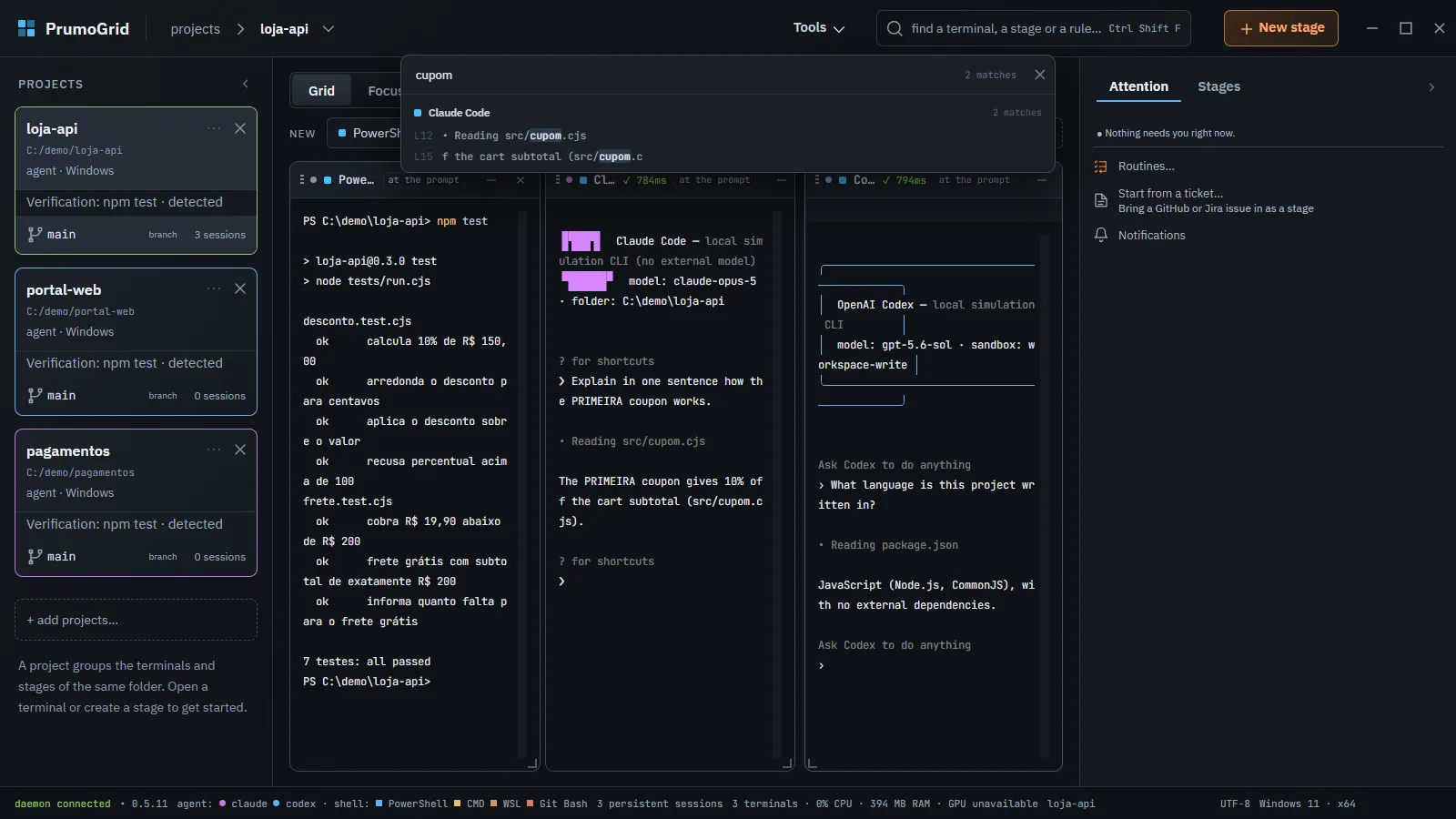Screen dimensions: 1456x819
Task: Close the cupom search results popup
Action: point(1040,75)
